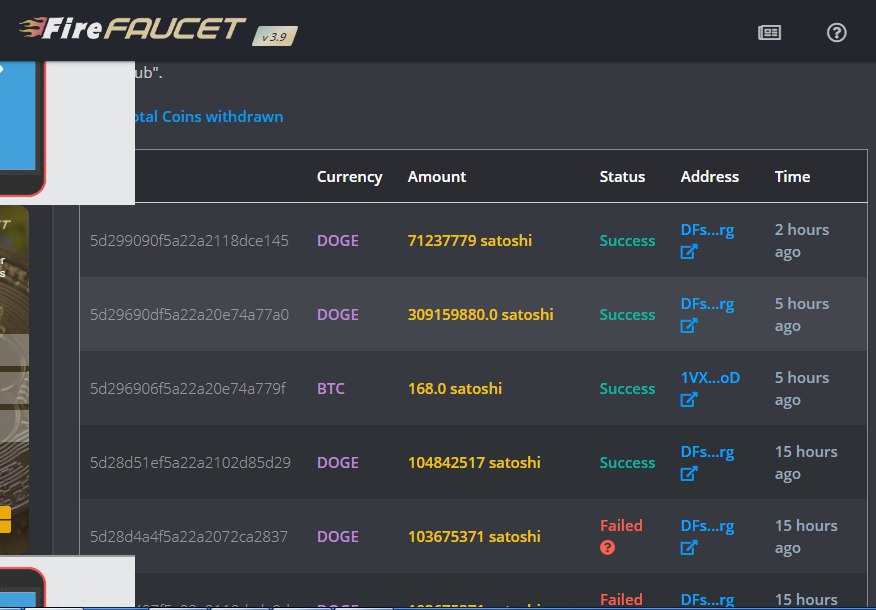Click the 71237779 satoshi amount

tap(470, 241)
